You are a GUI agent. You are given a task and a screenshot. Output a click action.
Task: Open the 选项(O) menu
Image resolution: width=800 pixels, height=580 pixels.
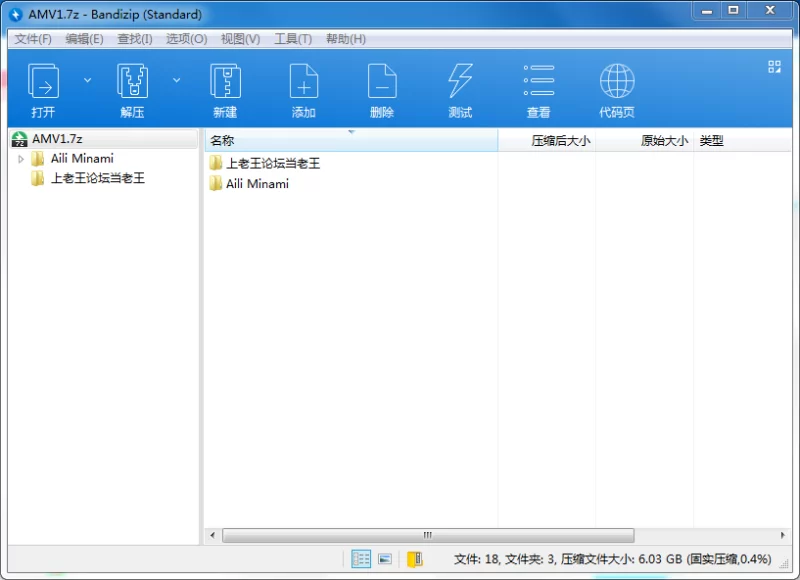(x=186, y=39)
